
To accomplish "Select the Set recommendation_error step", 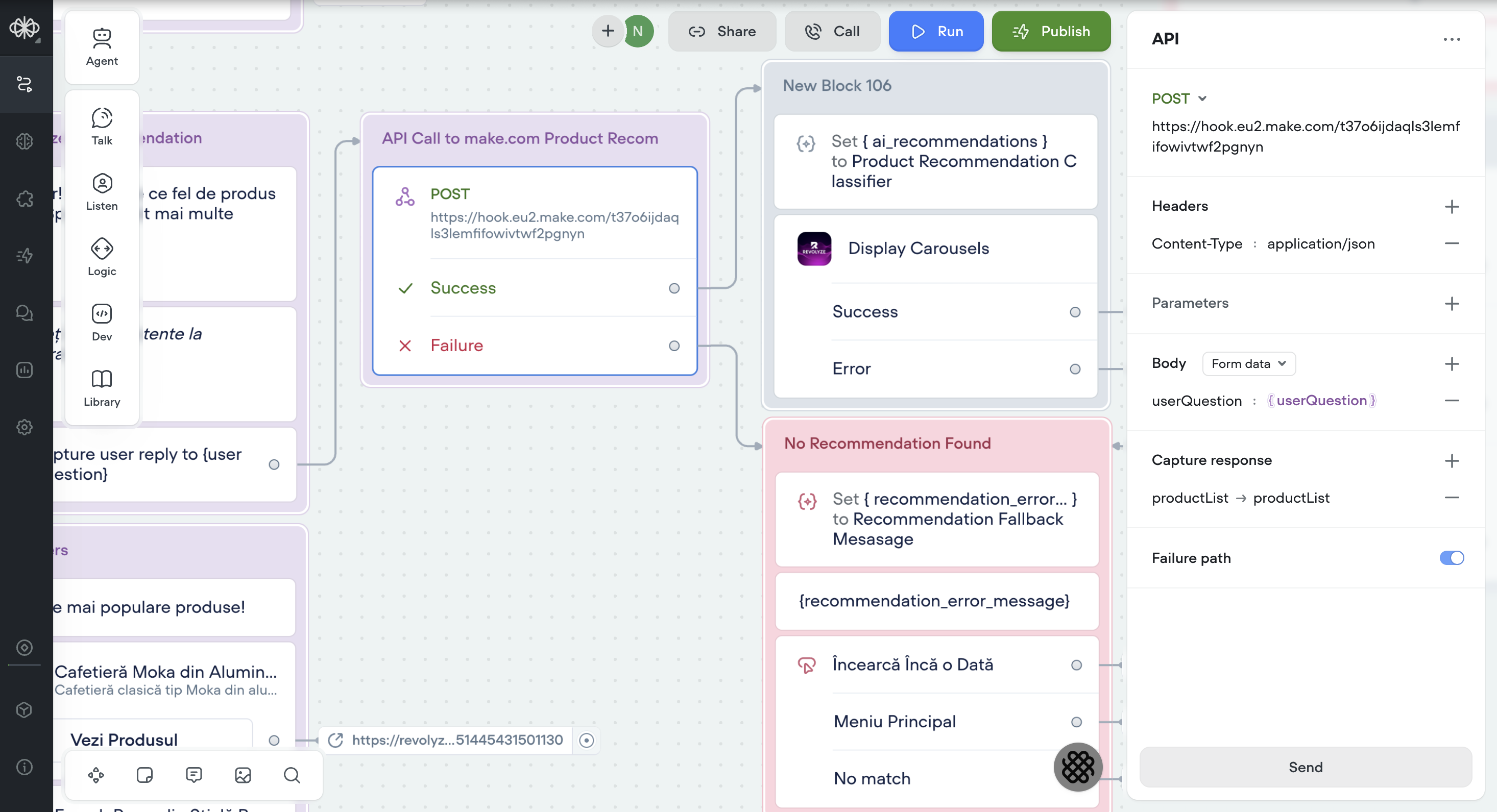I will [937, 519].
